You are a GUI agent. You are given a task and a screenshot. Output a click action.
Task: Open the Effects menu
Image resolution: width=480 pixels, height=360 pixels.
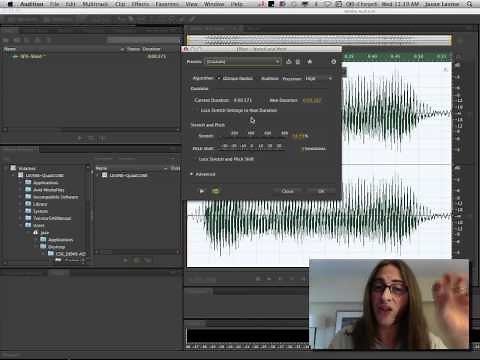pyautogui.click(x=140, y=4)
